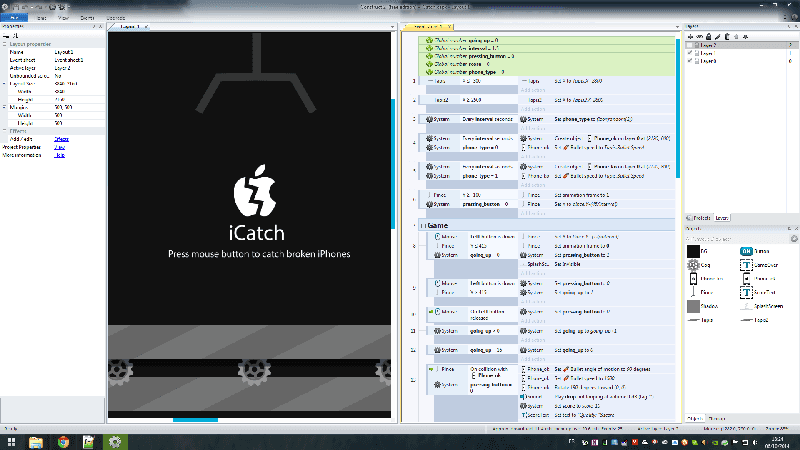The height and width of the screenshot is (450, 800).
Task: Click the Add layer icon in Layers toolbar
Action: pos(691,37)
